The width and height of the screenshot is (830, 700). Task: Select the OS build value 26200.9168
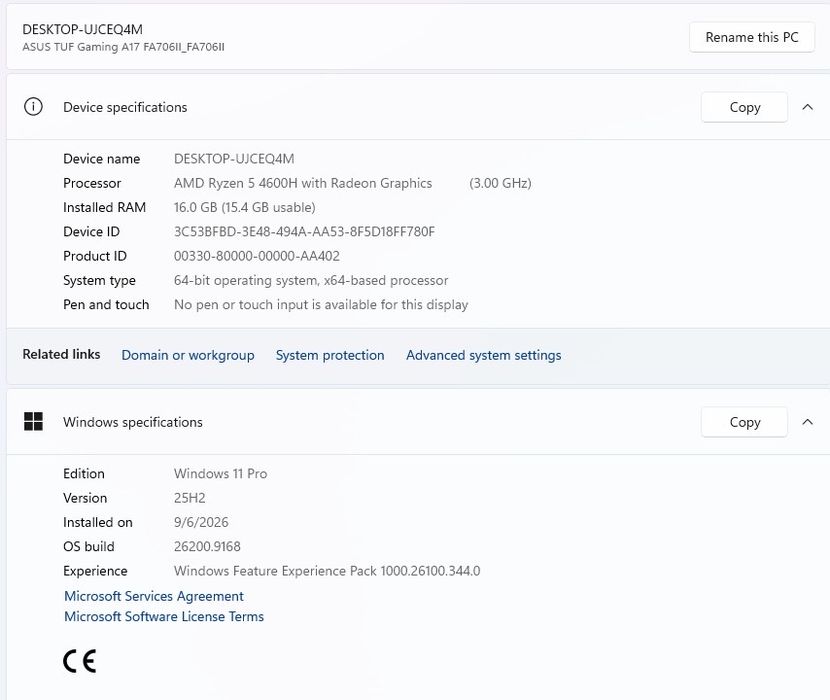coord(207,547)
